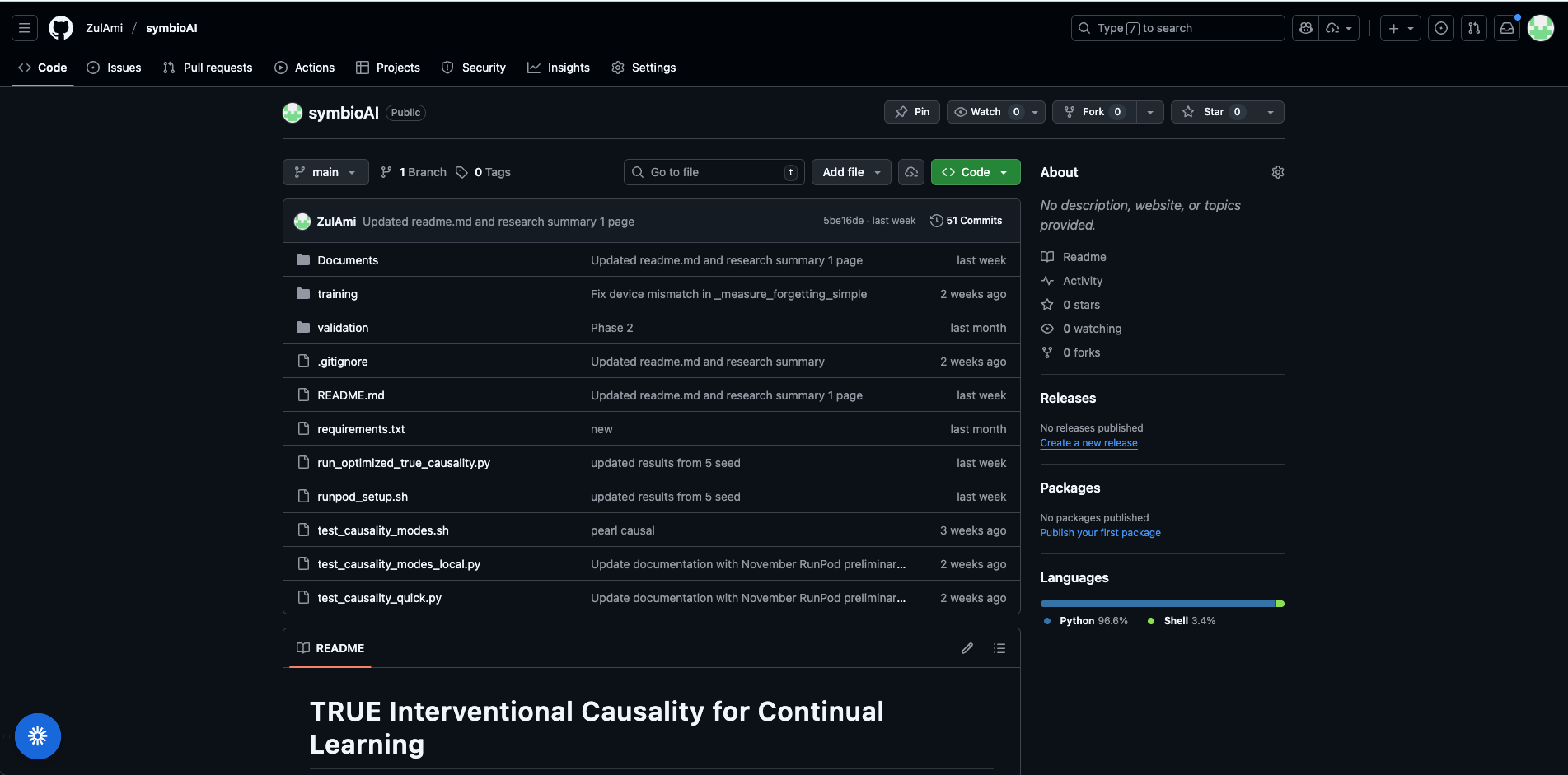This screenshot has width=1568, height=775.
Task: Click the floating blue assistant button
Action: (x=38, y=735)
